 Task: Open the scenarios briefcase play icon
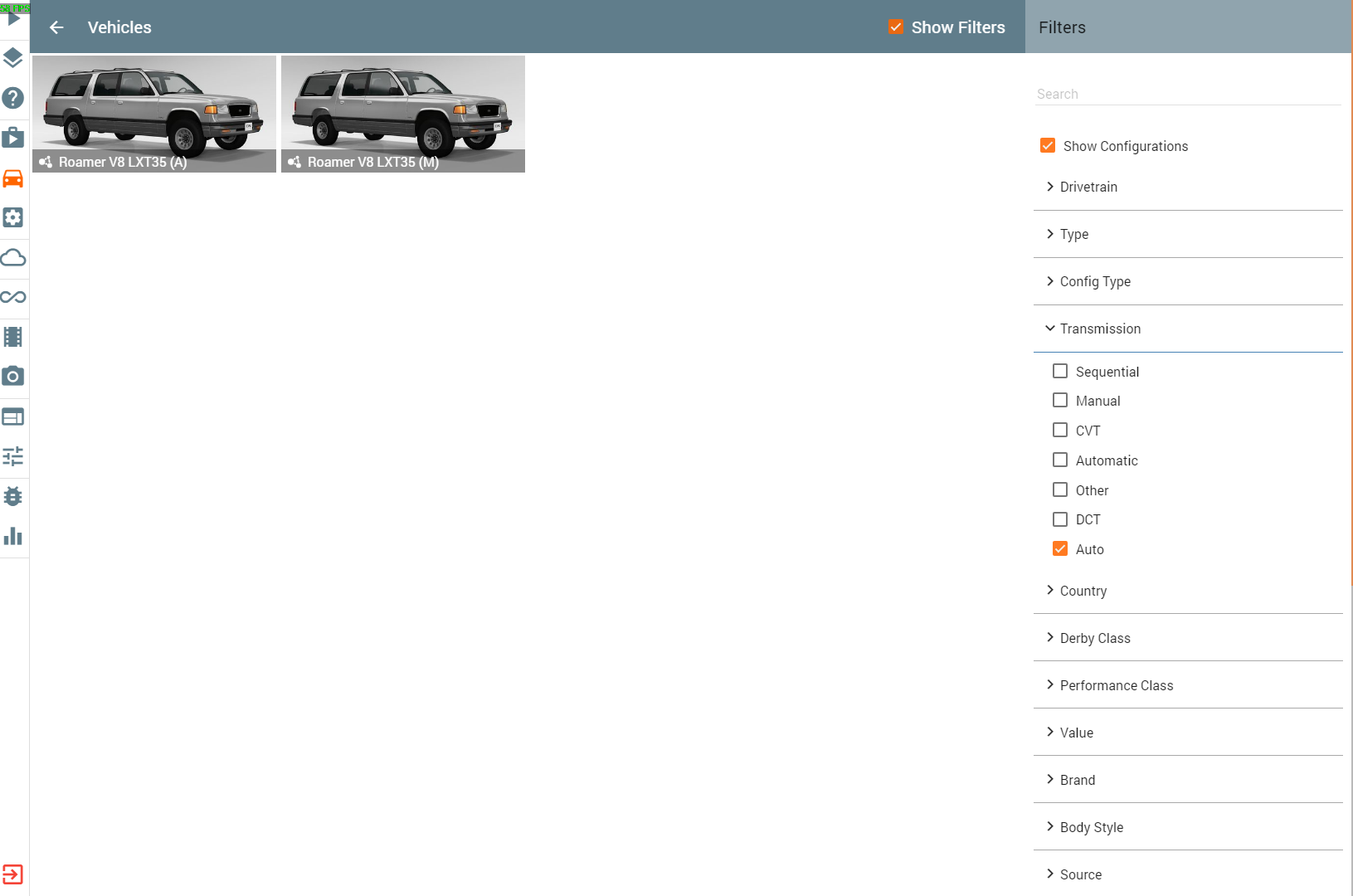[x=12, y=138]
